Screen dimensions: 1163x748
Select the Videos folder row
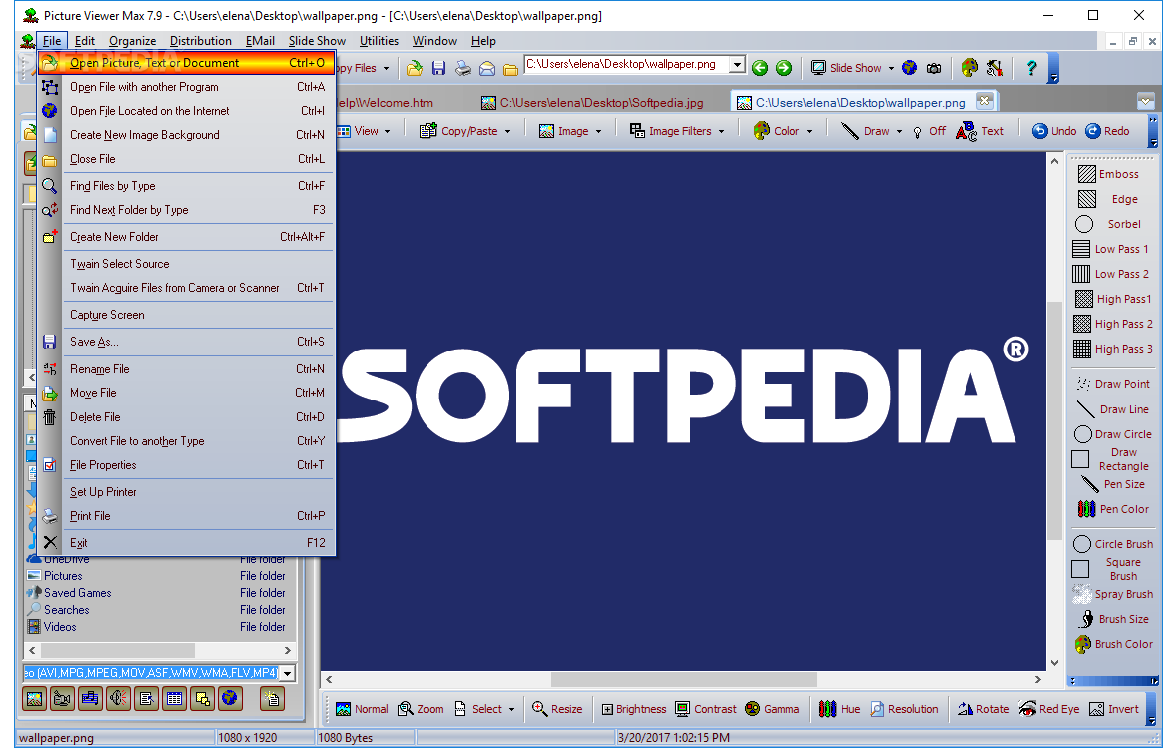(159, 627)
